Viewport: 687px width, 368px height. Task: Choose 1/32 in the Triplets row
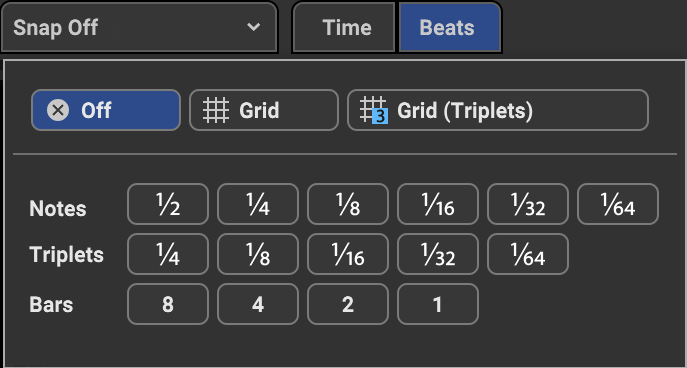pyautogui.click(x=438, y=254)
